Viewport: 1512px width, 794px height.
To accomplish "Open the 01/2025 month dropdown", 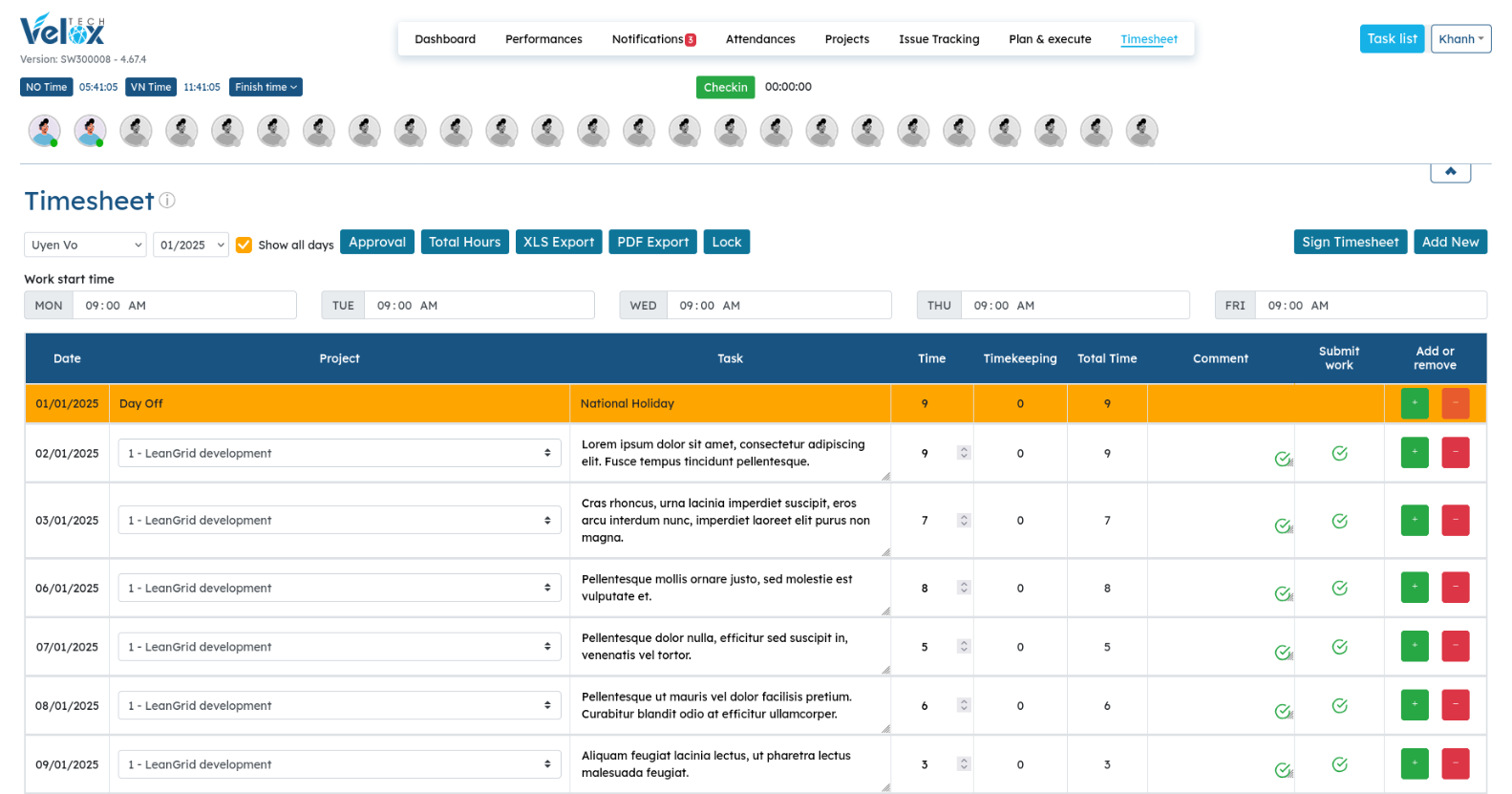I will click(x=191, y=245).
